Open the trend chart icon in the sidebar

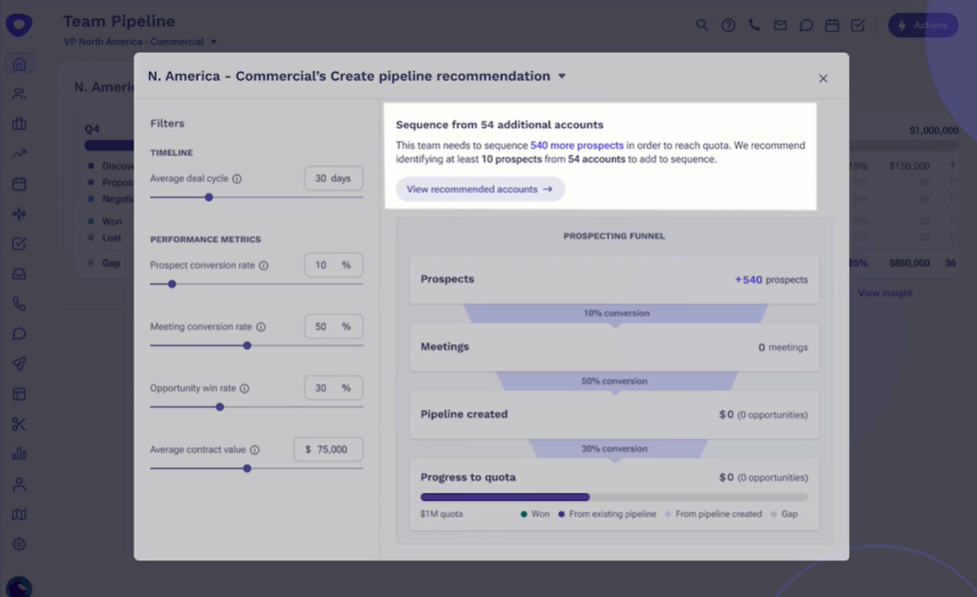[x=19, y=153]
